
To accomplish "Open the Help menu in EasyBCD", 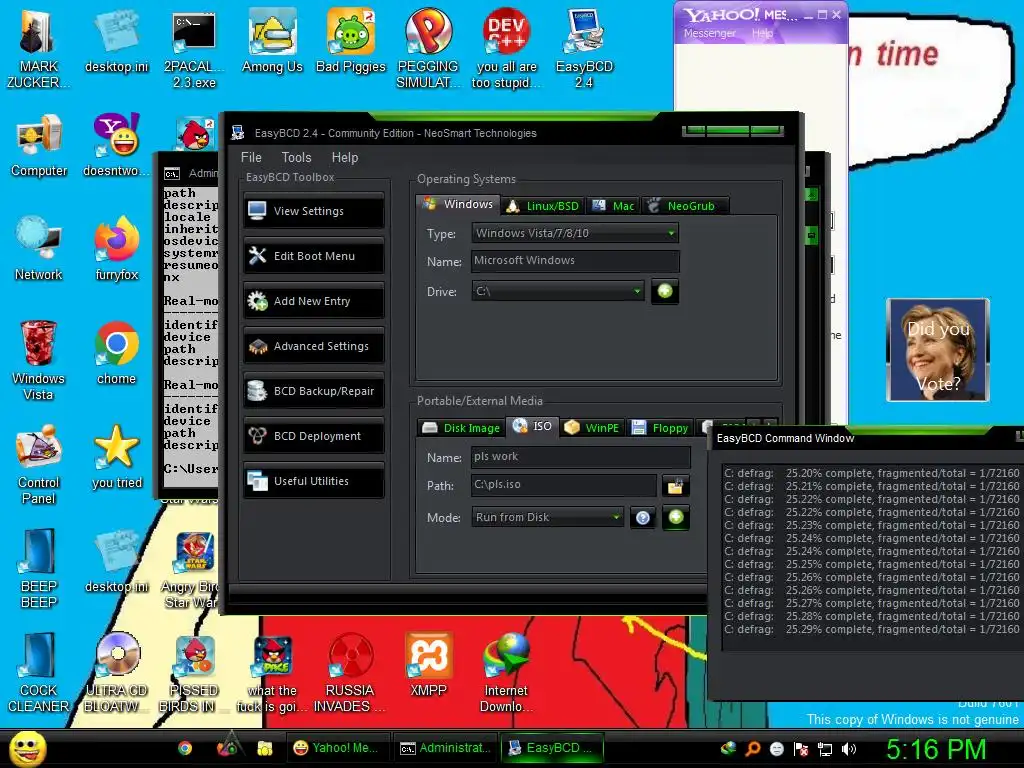I will point(345,157).
